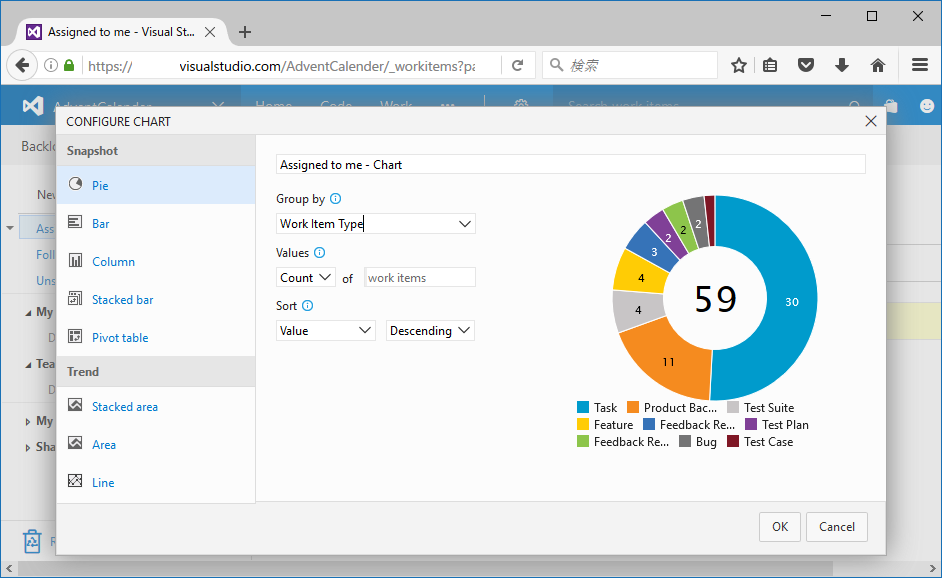The image size is (942, 578).
Task: Click the Test Case legend swatch
Action: (733, 442)
